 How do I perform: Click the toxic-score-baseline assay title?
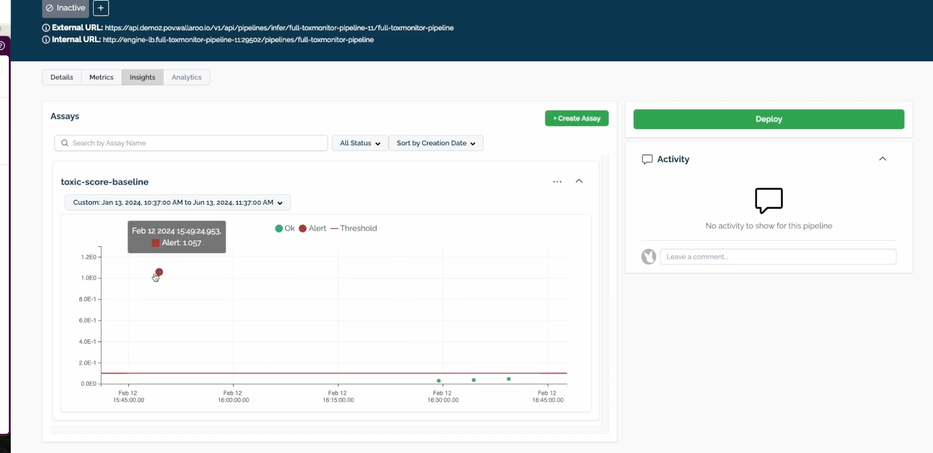coord(105,182)
